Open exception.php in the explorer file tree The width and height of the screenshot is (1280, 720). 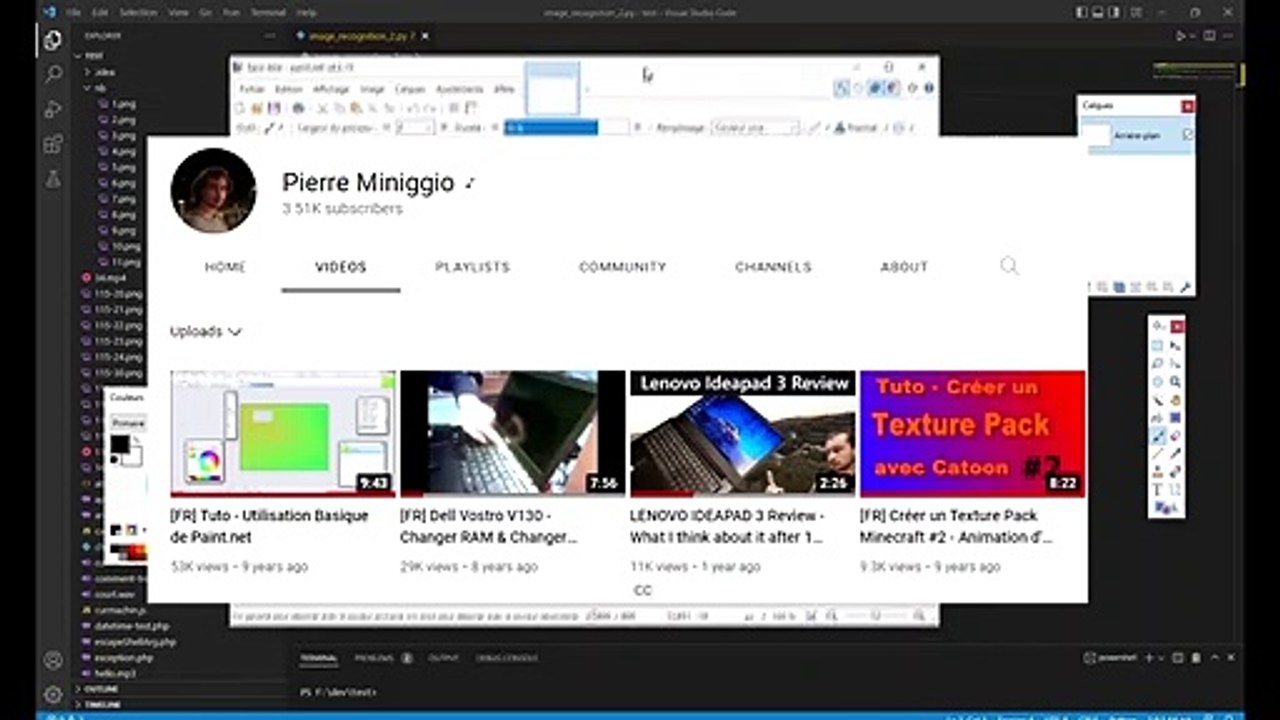(x=122, y=658)
